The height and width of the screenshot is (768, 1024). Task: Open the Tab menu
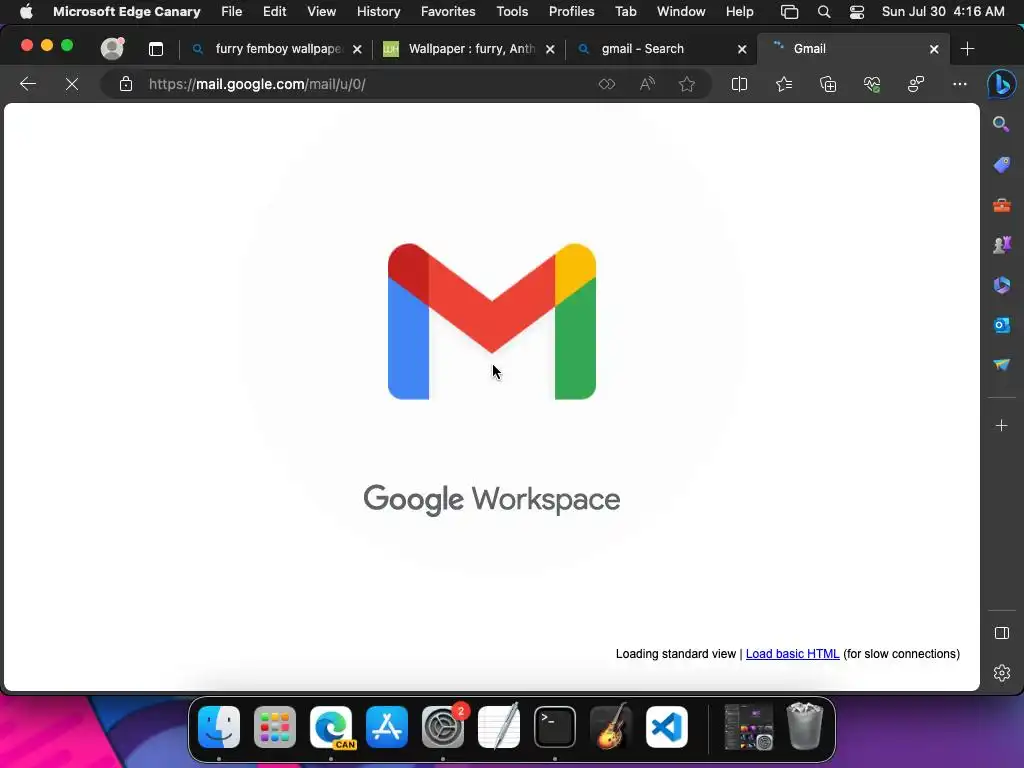pyautogui.click(x=625, y=12)
